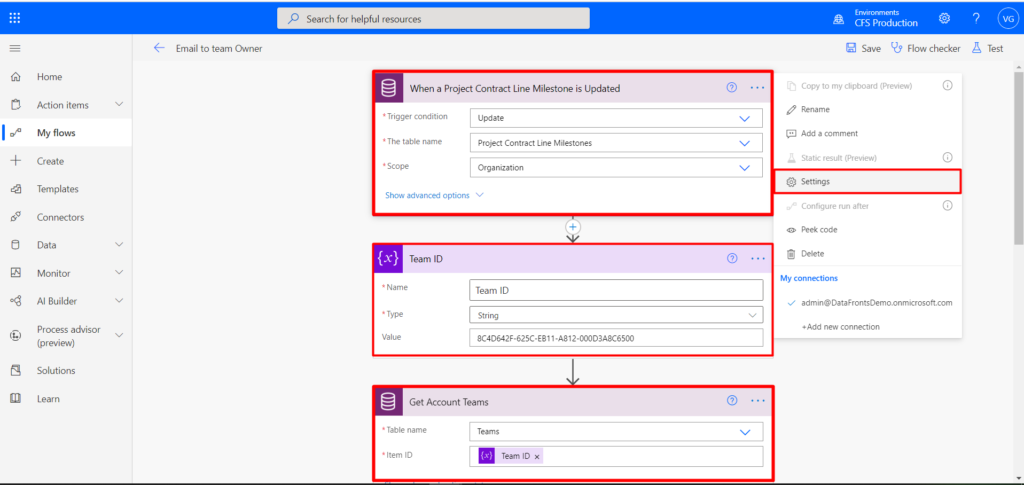Image resolution: width=1024 pixels, height=485 pixels.
Task: Open the Learn sidebar item
Action: coord(48,398)
